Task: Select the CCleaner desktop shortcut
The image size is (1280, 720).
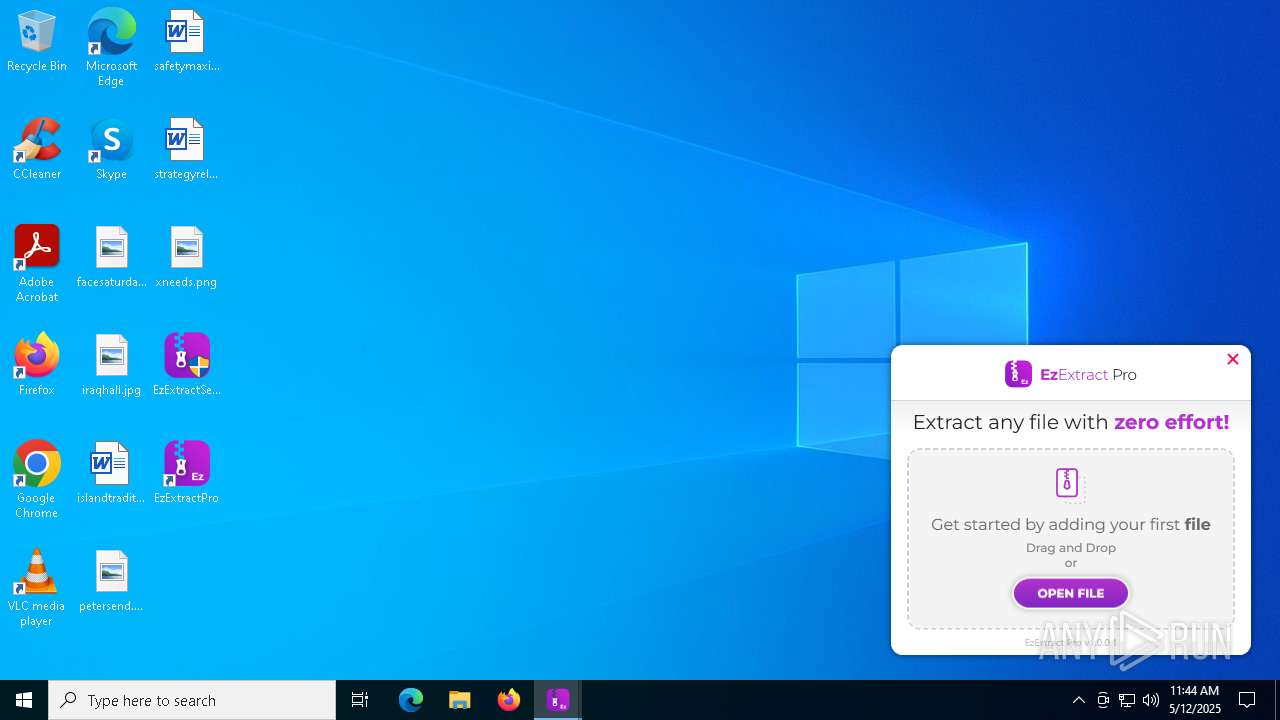Action: (37, 149)
